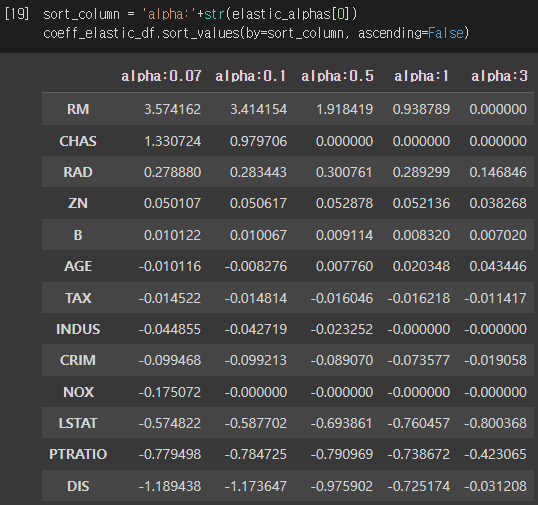Select the alpha:0.07 column header
Viewport: 538px width, 505px height.
point(161,76)
